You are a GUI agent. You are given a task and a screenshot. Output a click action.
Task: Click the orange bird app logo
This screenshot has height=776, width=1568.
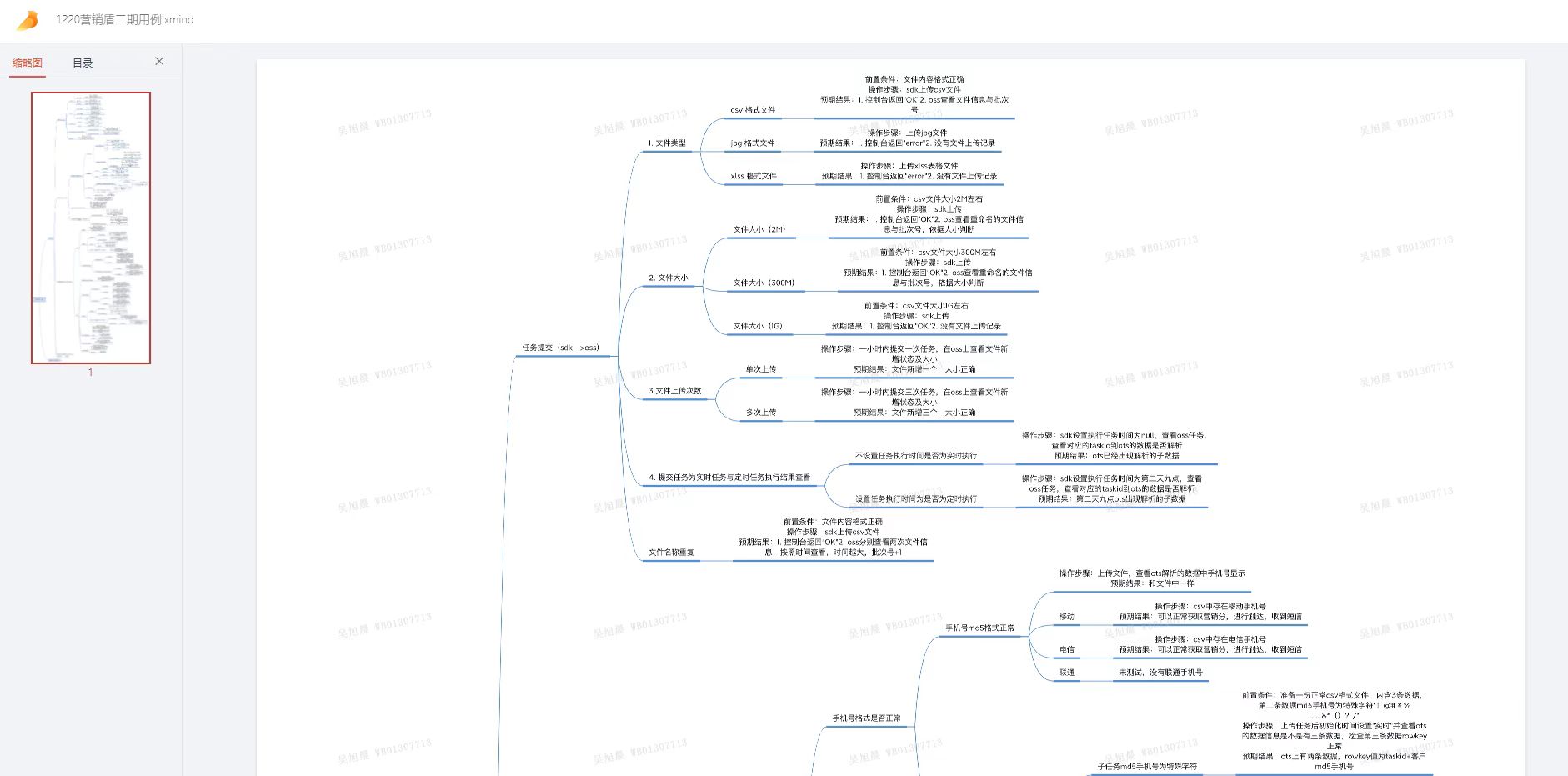(x=28, y=20)
